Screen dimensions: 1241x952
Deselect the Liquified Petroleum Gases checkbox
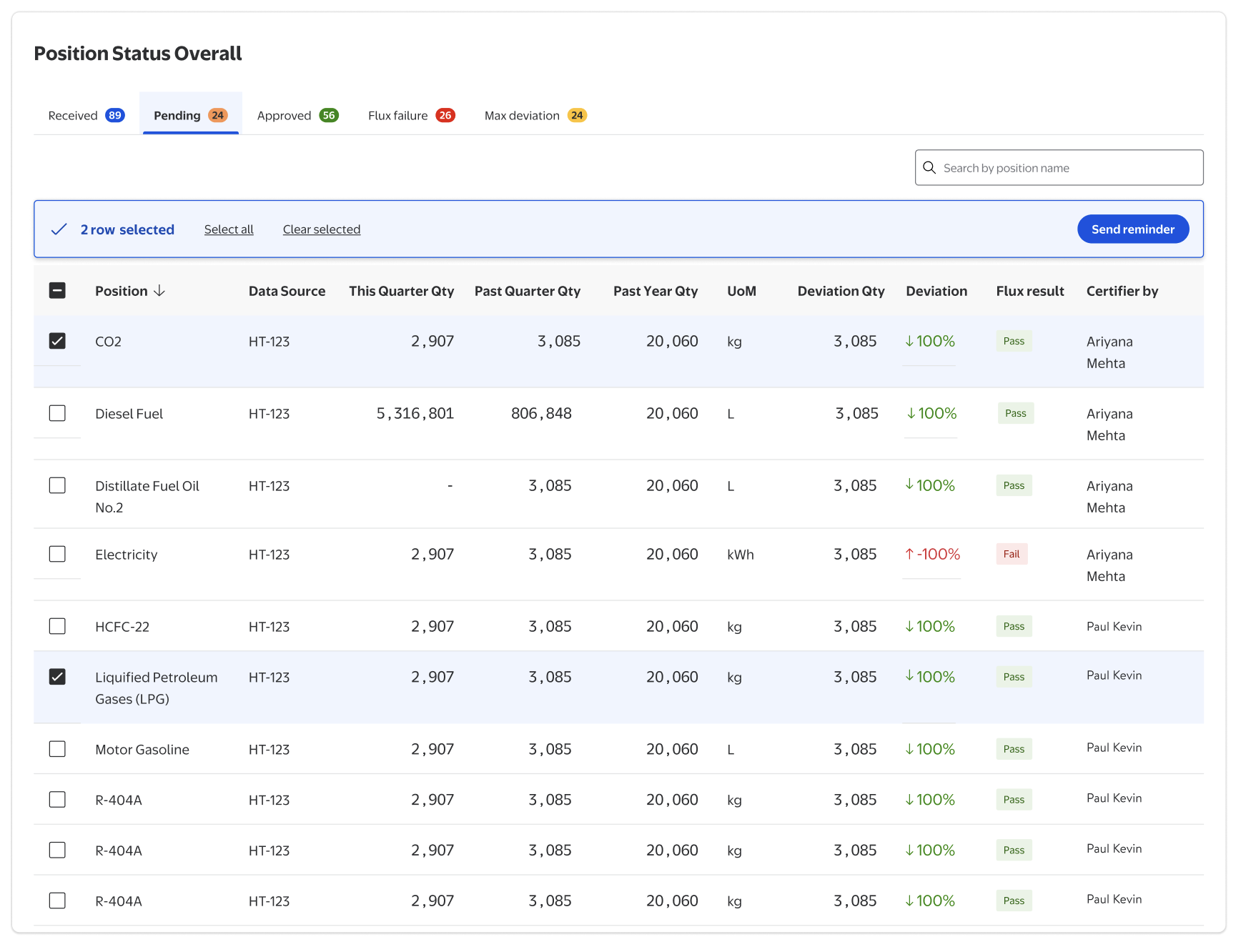[57, 678]
